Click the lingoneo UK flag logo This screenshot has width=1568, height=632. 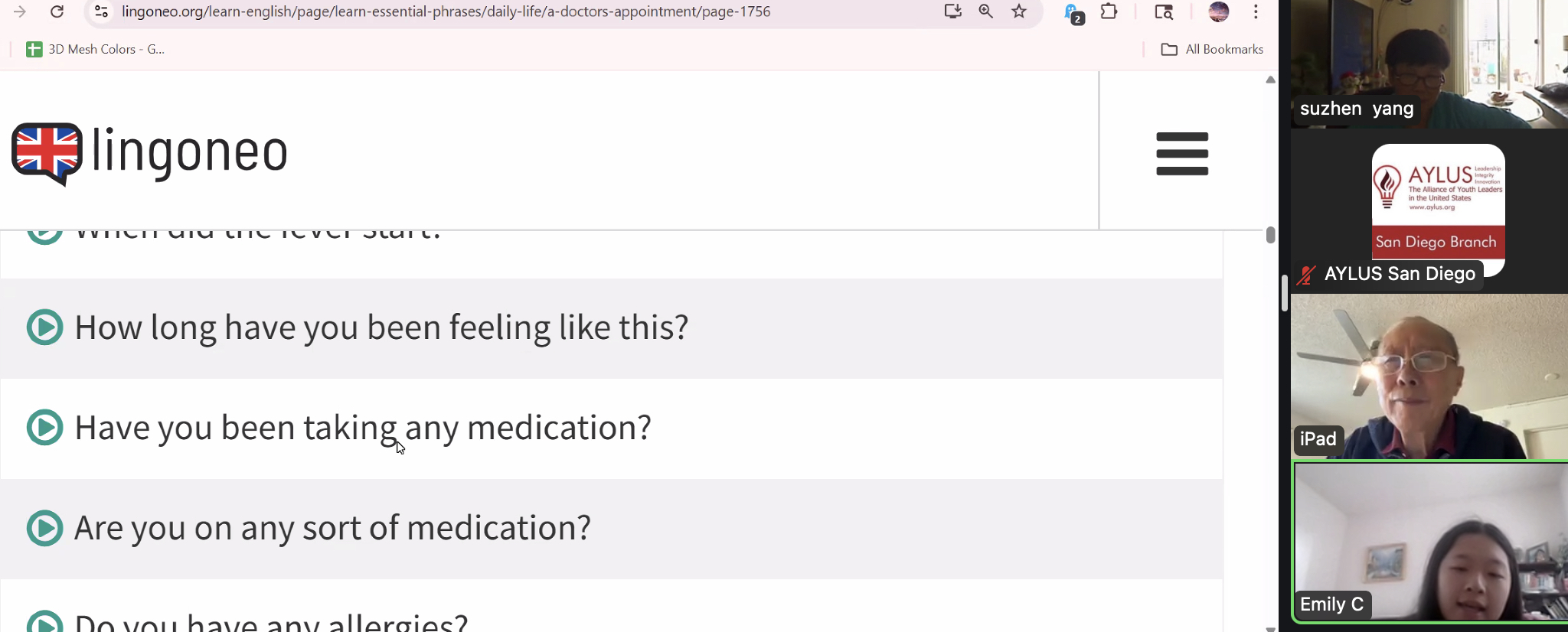[47, 153]
